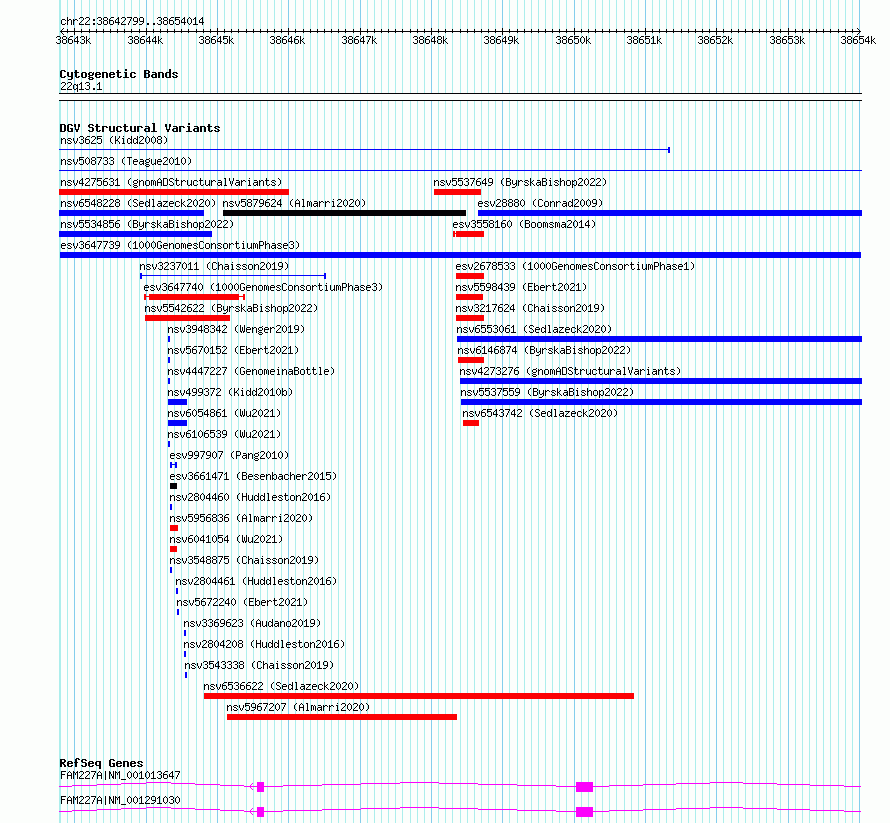Click the blue esv3647739 1000Genomes Phase3 bar
The image size is (890, 823).
tap(460, 255)
